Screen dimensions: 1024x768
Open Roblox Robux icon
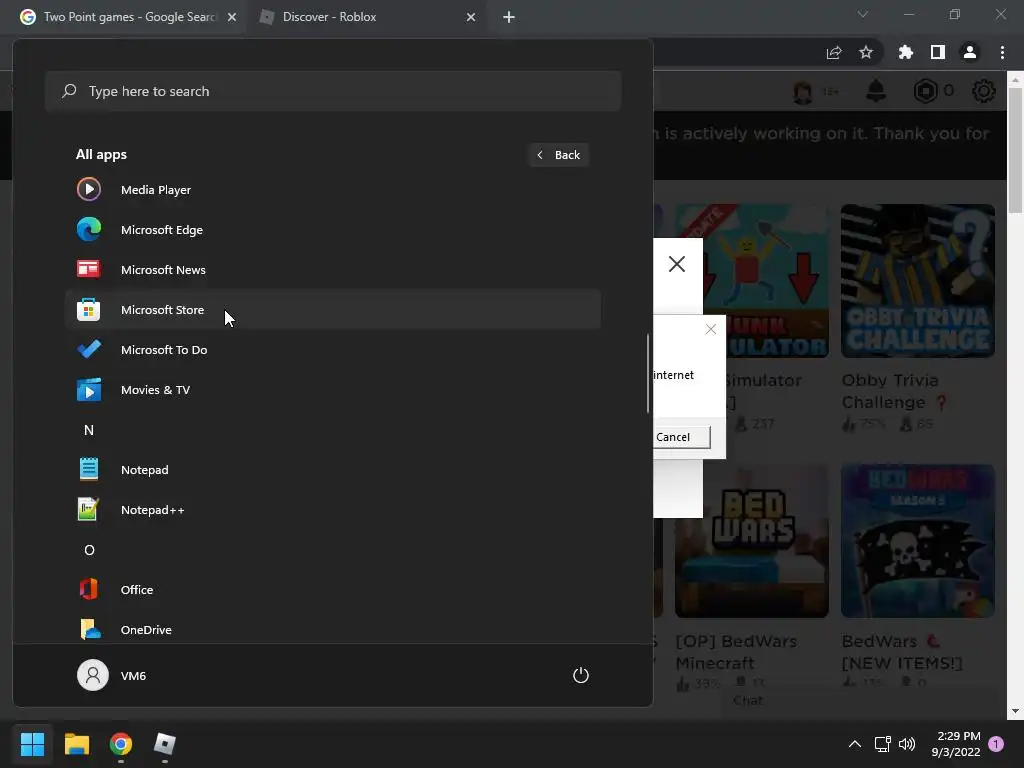coord(925,91)
